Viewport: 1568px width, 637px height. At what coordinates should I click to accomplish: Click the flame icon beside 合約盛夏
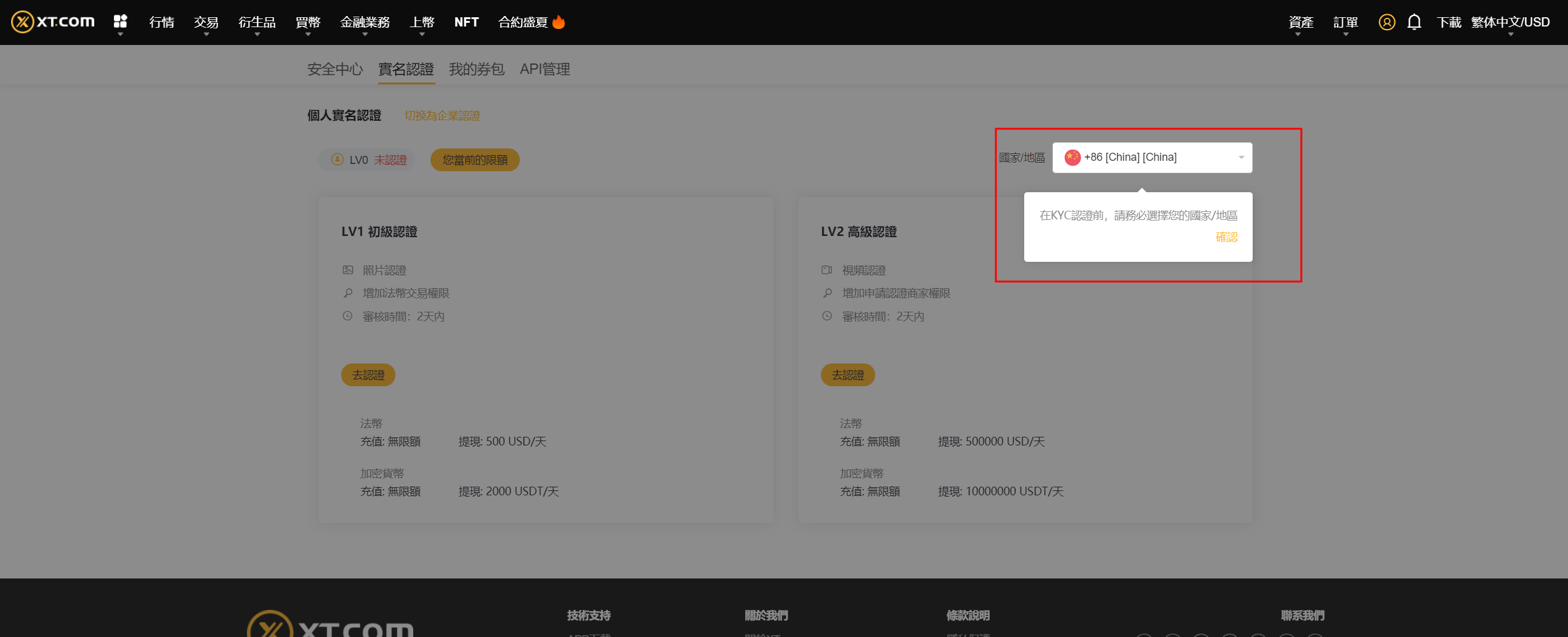(x=559, y=22)
